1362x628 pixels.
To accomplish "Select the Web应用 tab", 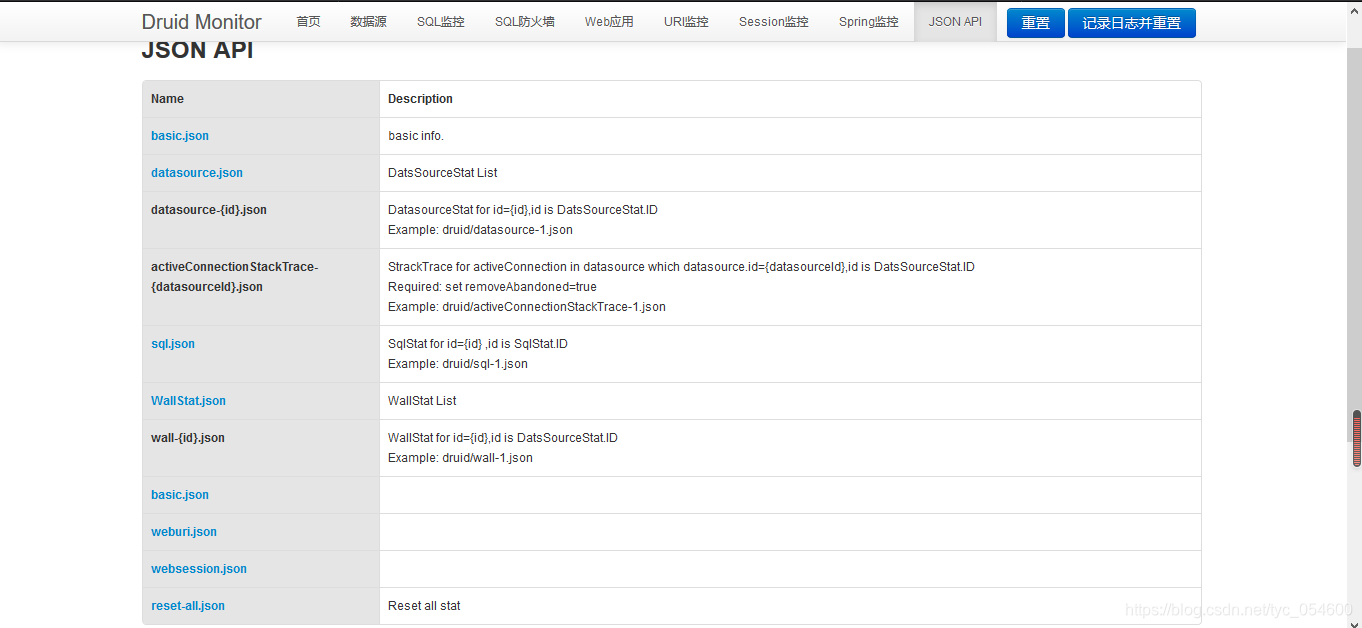I will 609,22.
